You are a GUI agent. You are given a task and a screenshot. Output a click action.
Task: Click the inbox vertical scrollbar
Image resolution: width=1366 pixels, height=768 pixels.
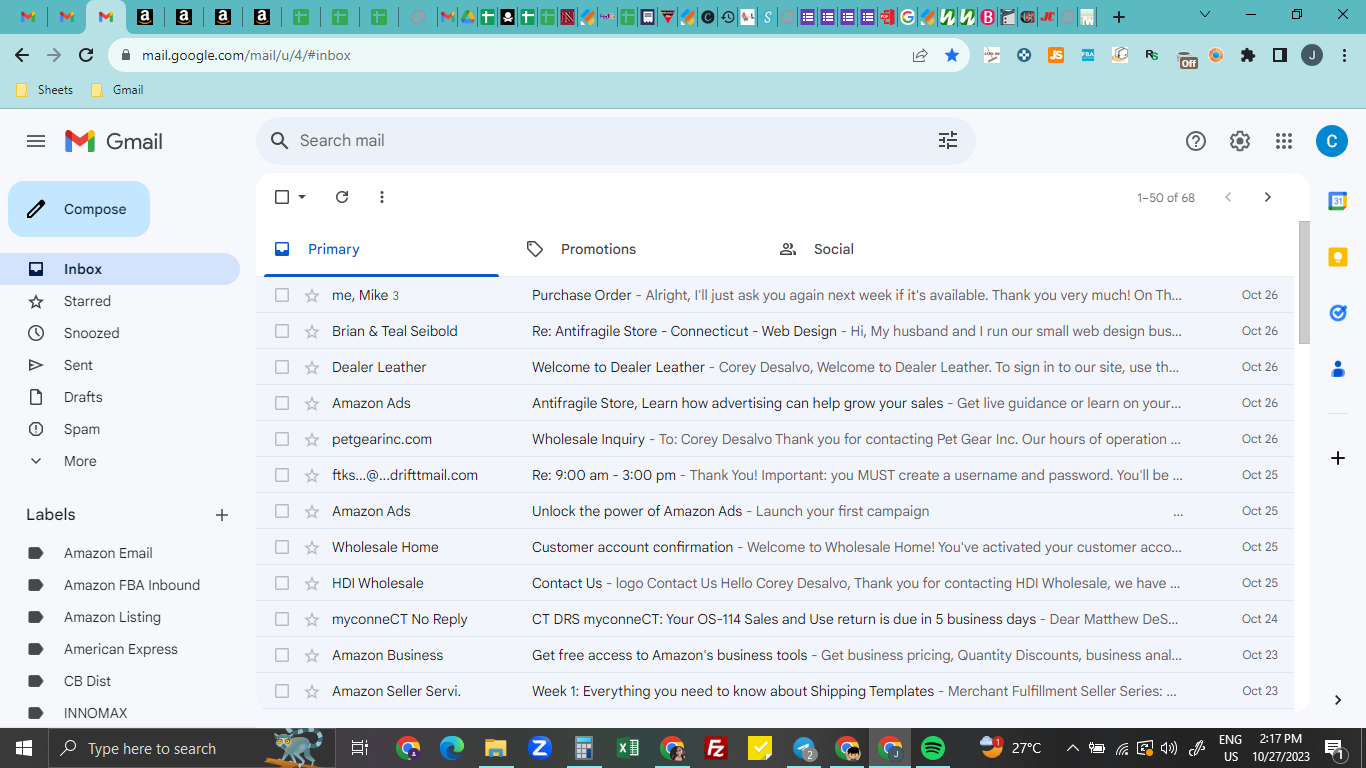coord(1303,283)
